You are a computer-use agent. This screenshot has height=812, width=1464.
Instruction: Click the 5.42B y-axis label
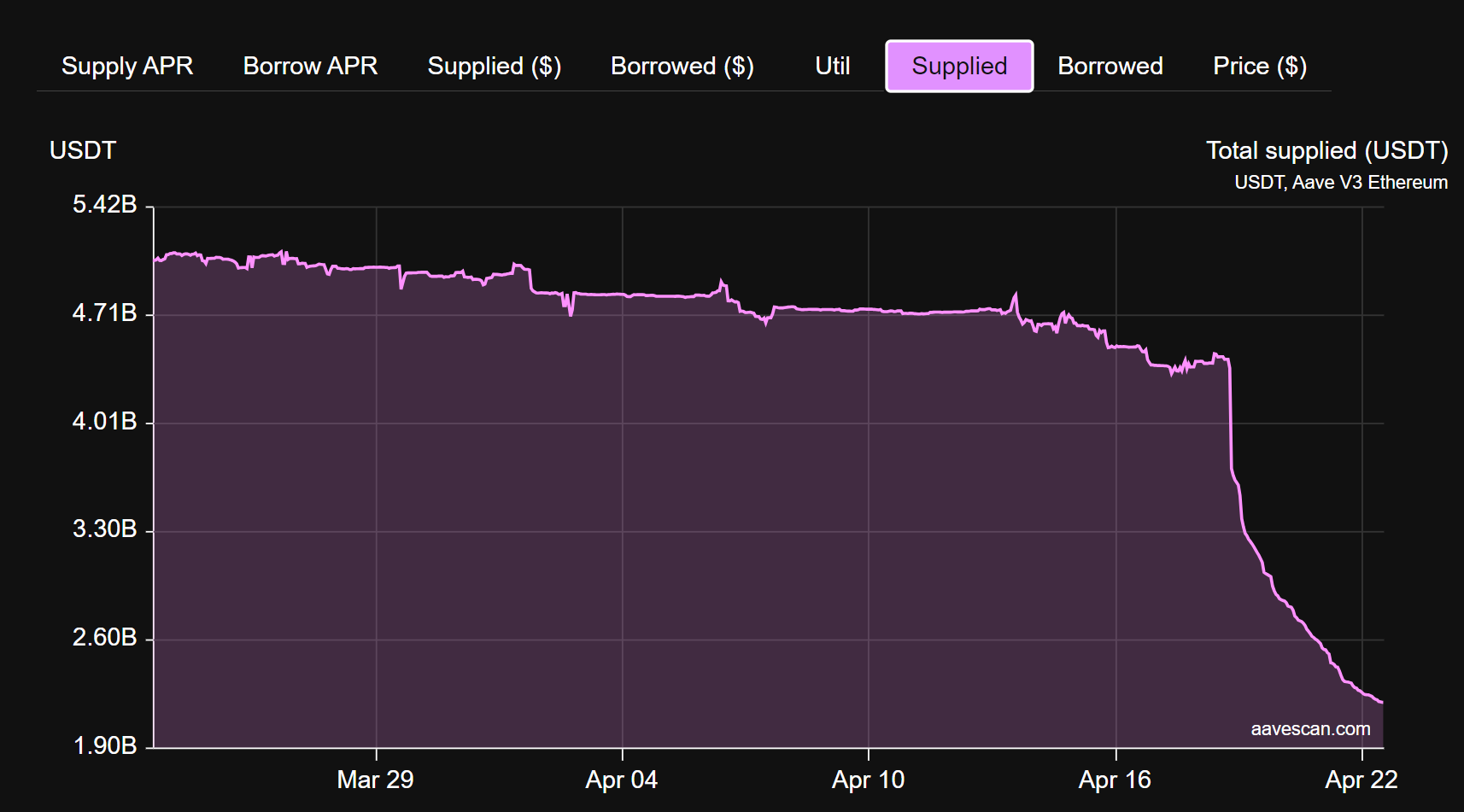click(x=104, y=205)
